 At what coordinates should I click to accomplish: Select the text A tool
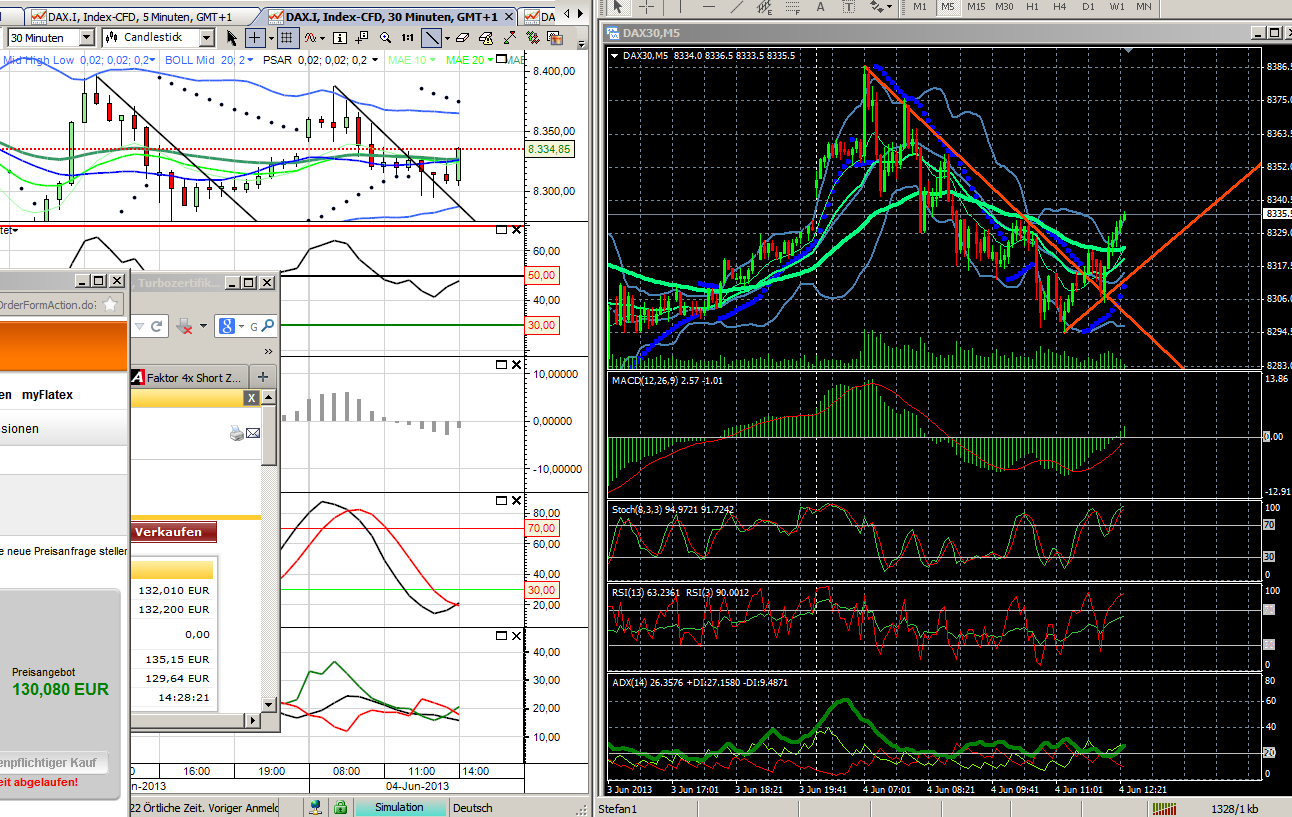[x=820, y=6]
